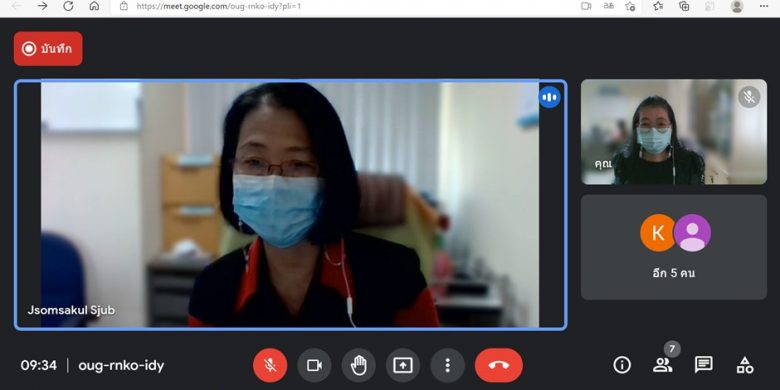Open the chat panel
The width and height of the screenshot is (780, 390).
pos(704,365)
